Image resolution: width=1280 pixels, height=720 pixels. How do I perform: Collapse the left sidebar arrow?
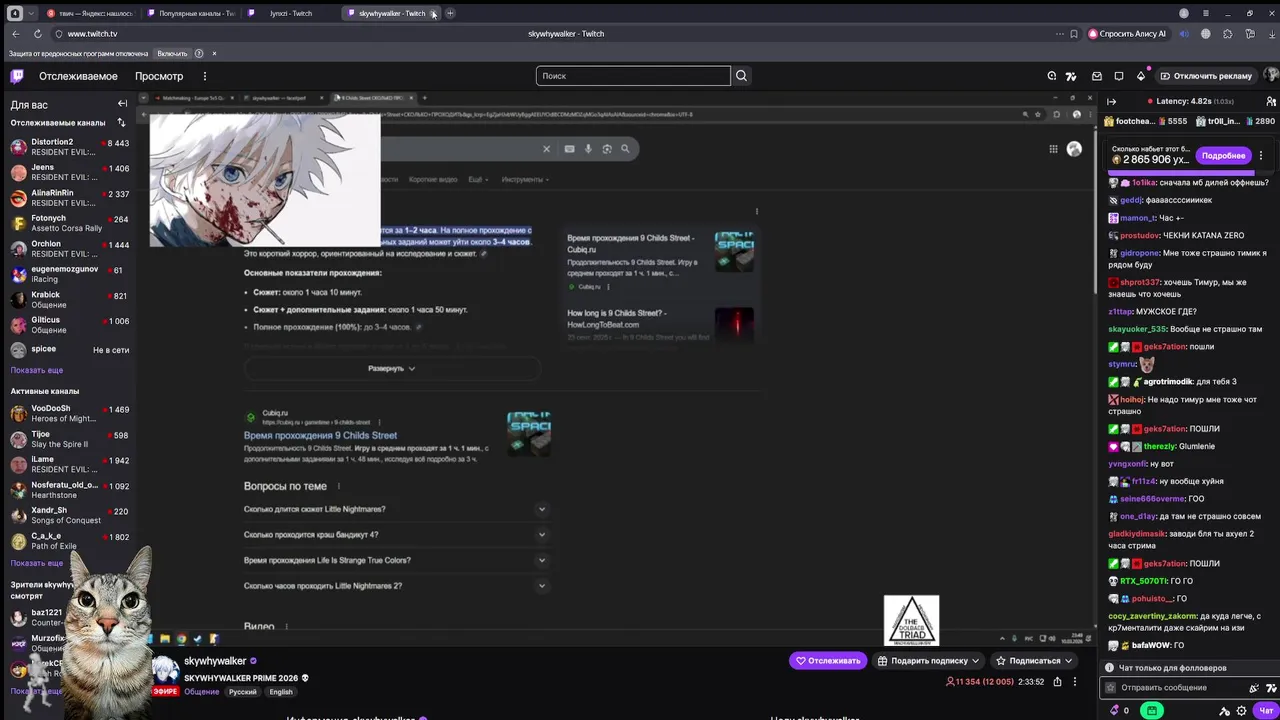[x=122, y=104]
